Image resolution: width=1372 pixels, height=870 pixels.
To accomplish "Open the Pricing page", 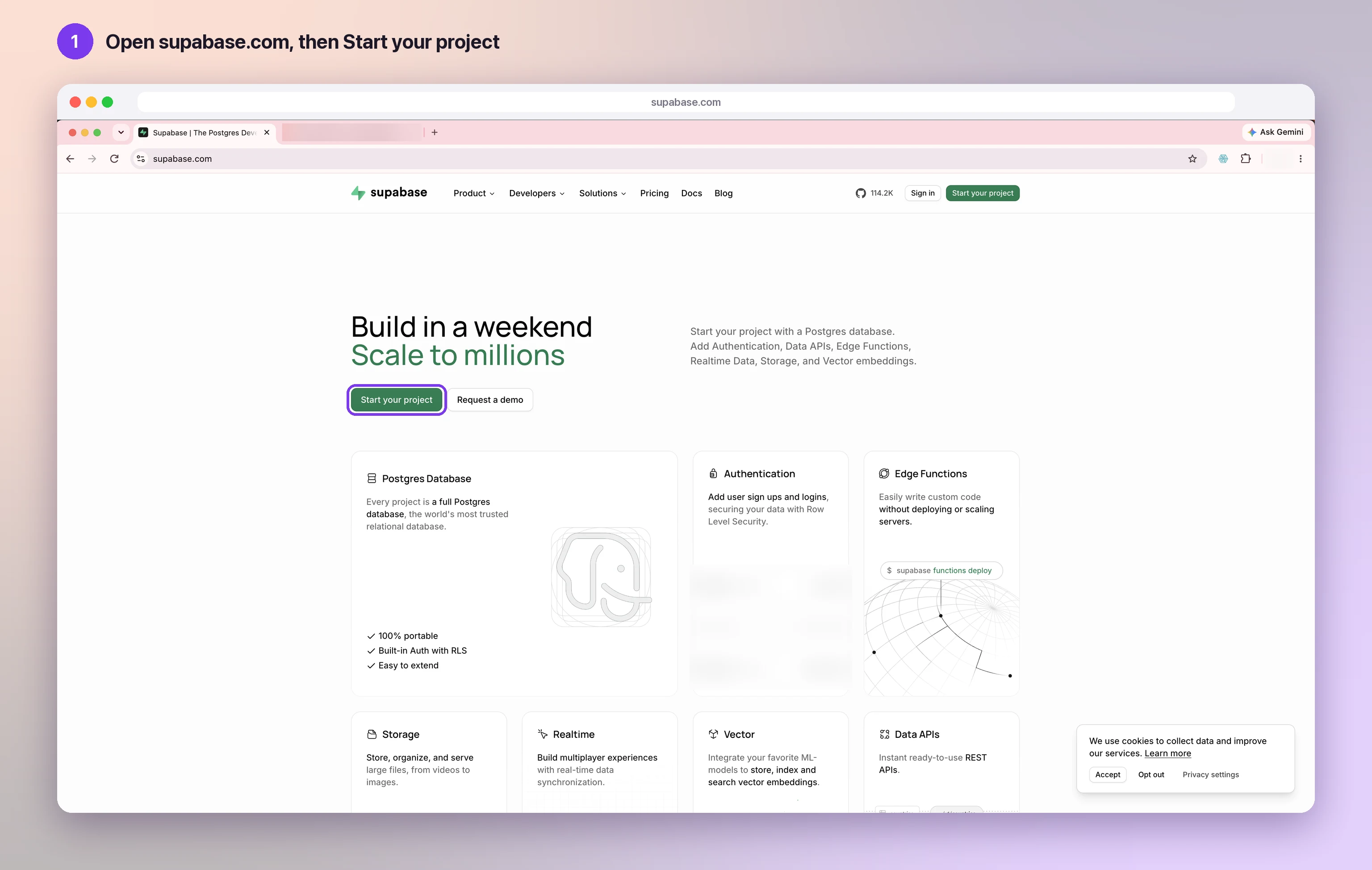I will [x=654, y=193].
